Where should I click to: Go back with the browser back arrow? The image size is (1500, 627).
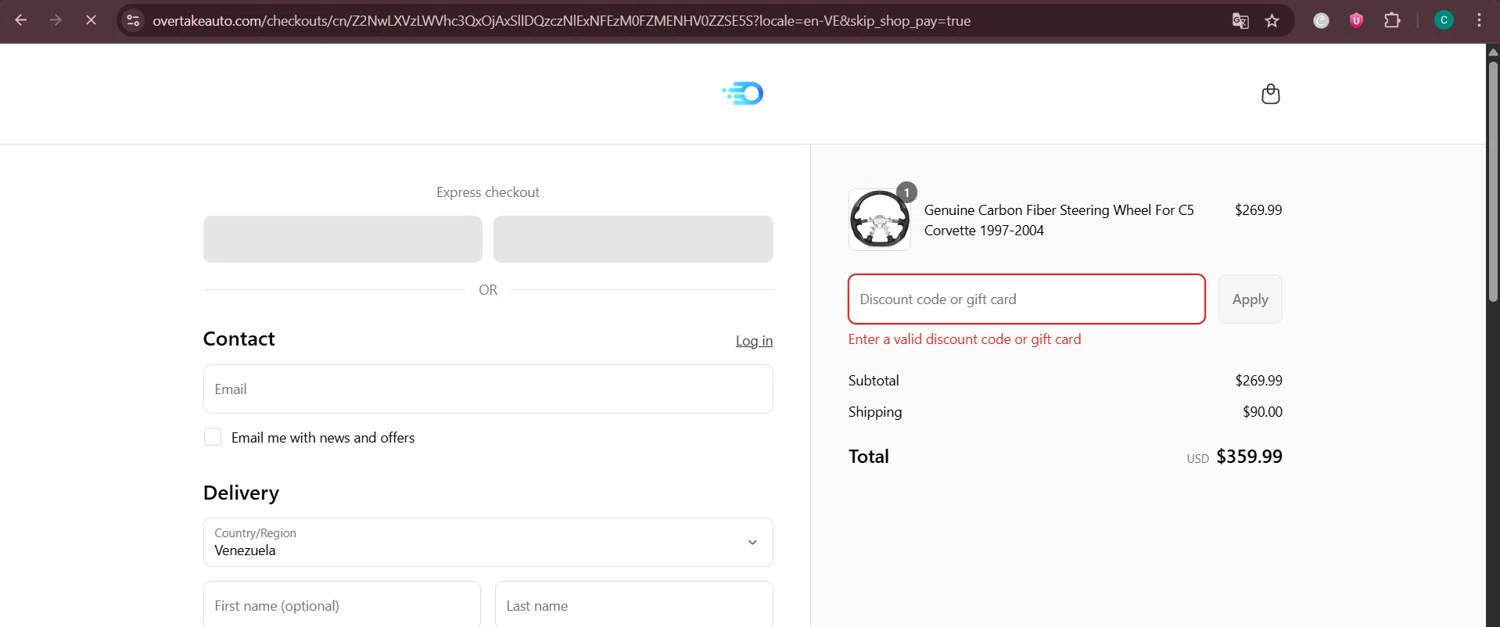click(x=21, y=20)
